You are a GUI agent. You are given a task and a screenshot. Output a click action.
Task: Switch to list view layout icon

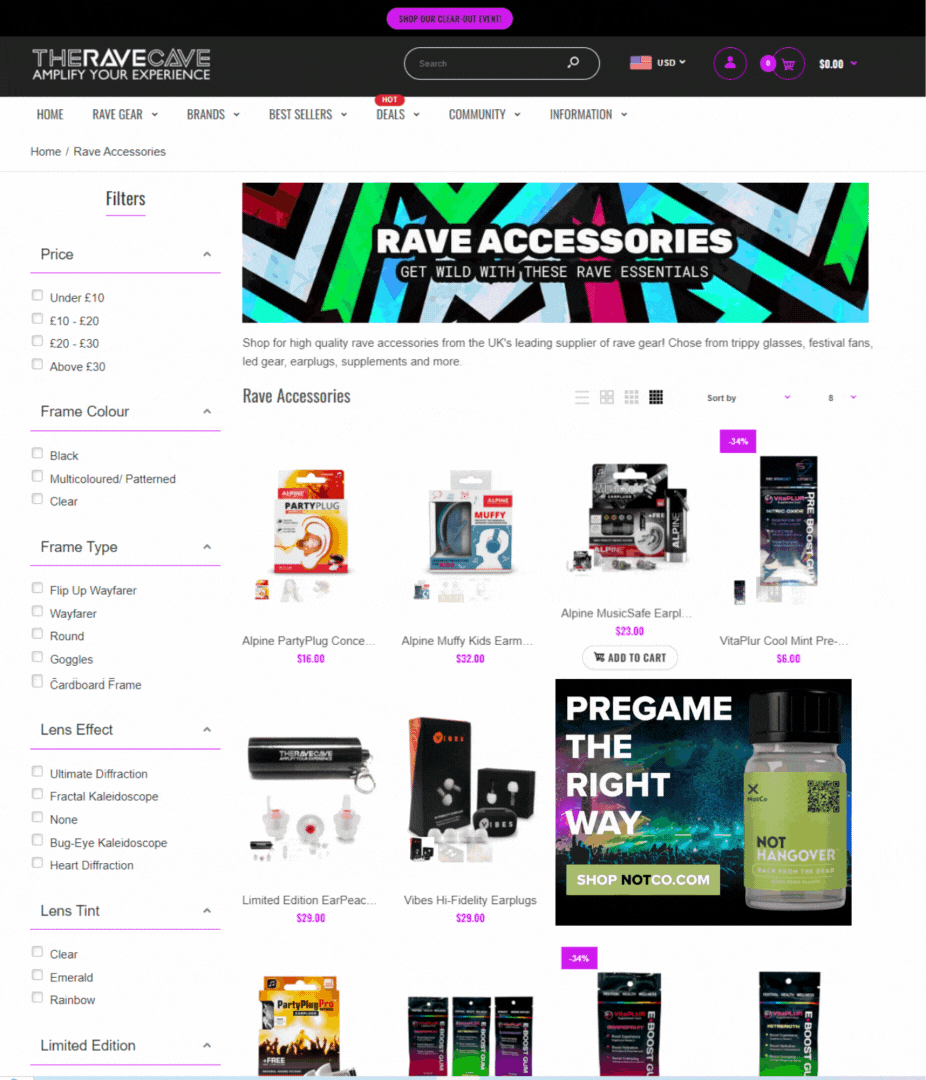coord(582,397)
